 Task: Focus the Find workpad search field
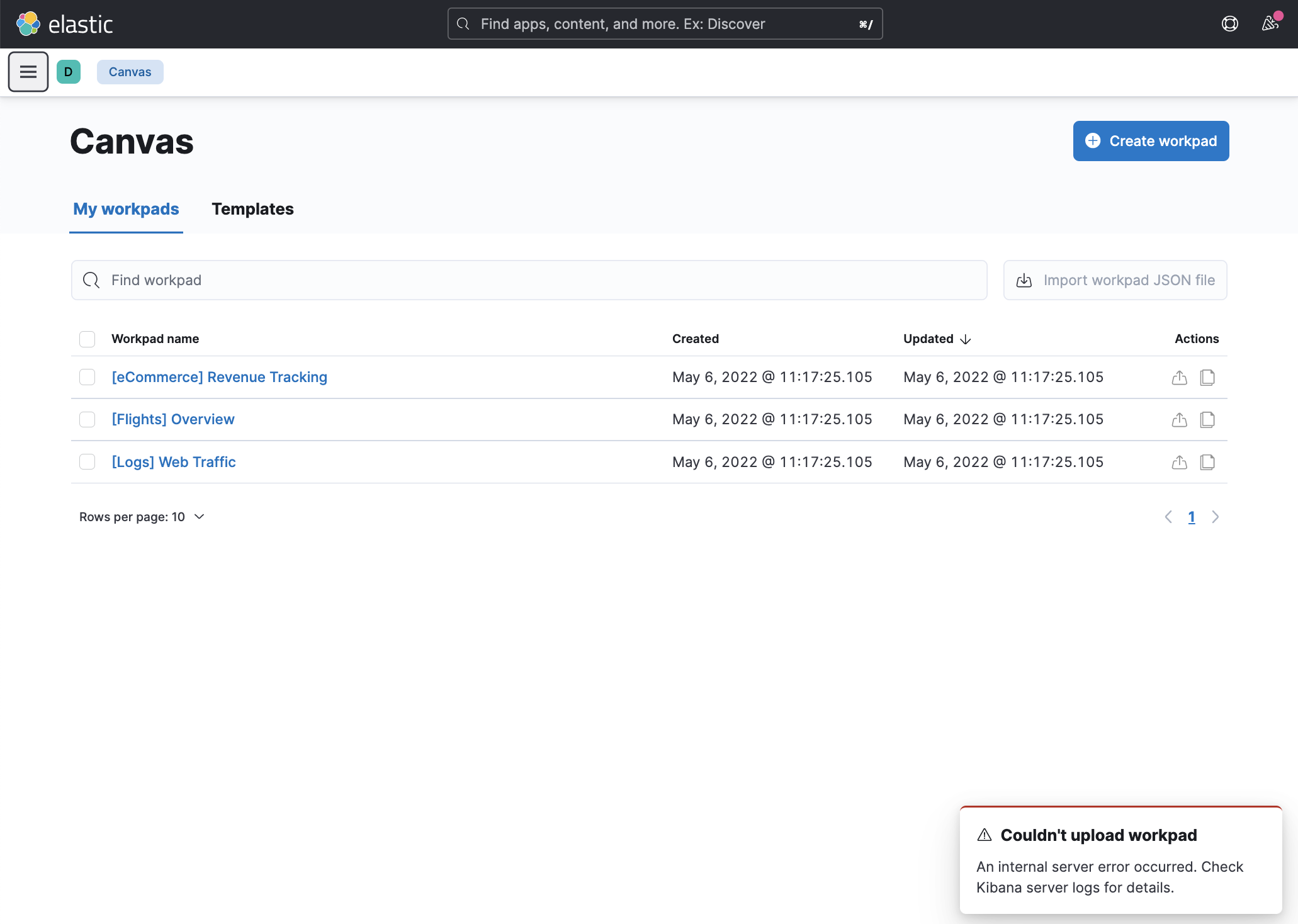click(529, 280)
